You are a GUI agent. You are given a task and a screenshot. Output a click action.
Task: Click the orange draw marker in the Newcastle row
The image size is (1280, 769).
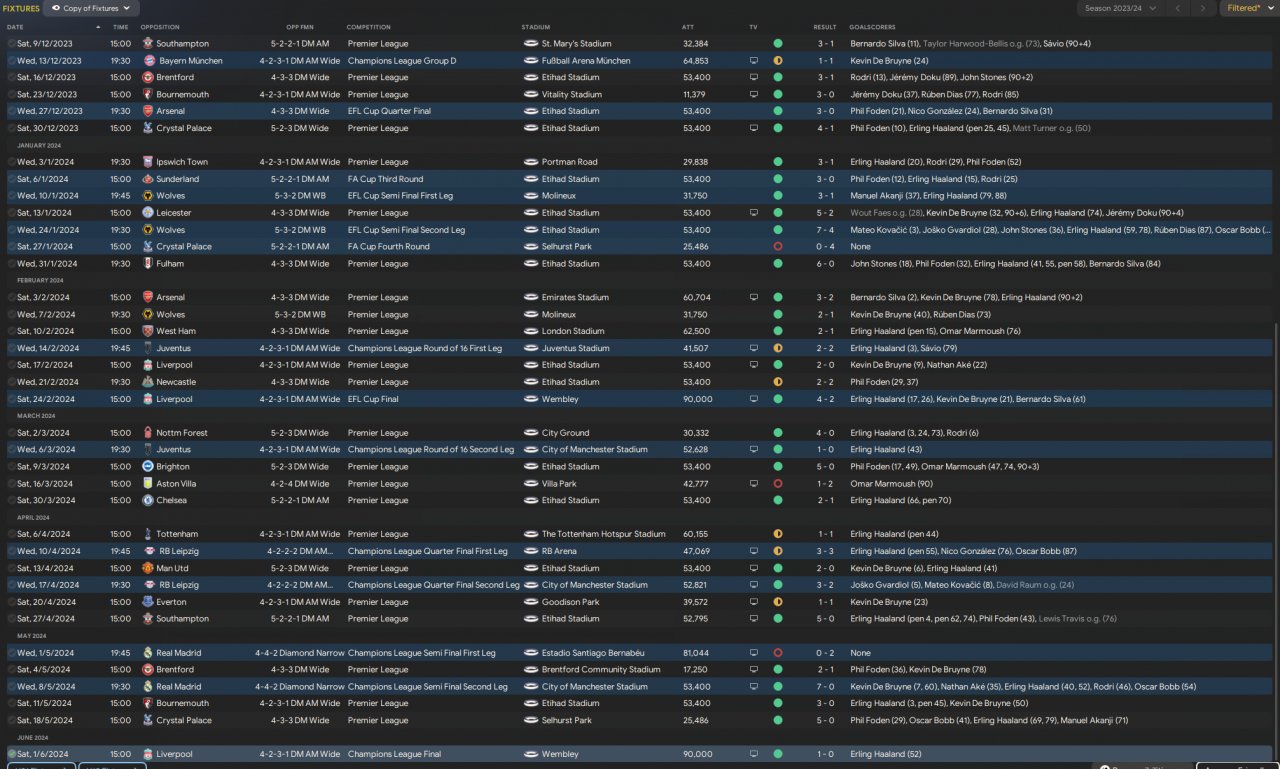(778, 382)
